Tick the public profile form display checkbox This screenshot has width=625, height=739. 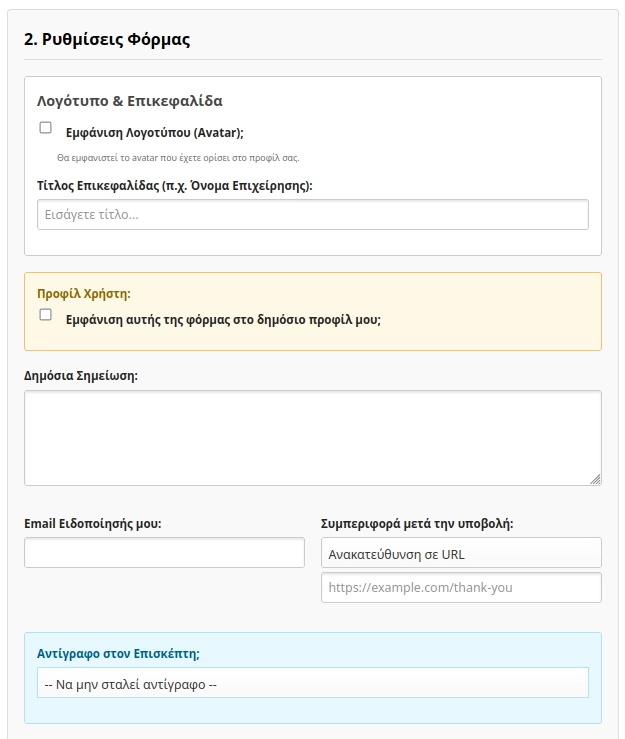45,315
